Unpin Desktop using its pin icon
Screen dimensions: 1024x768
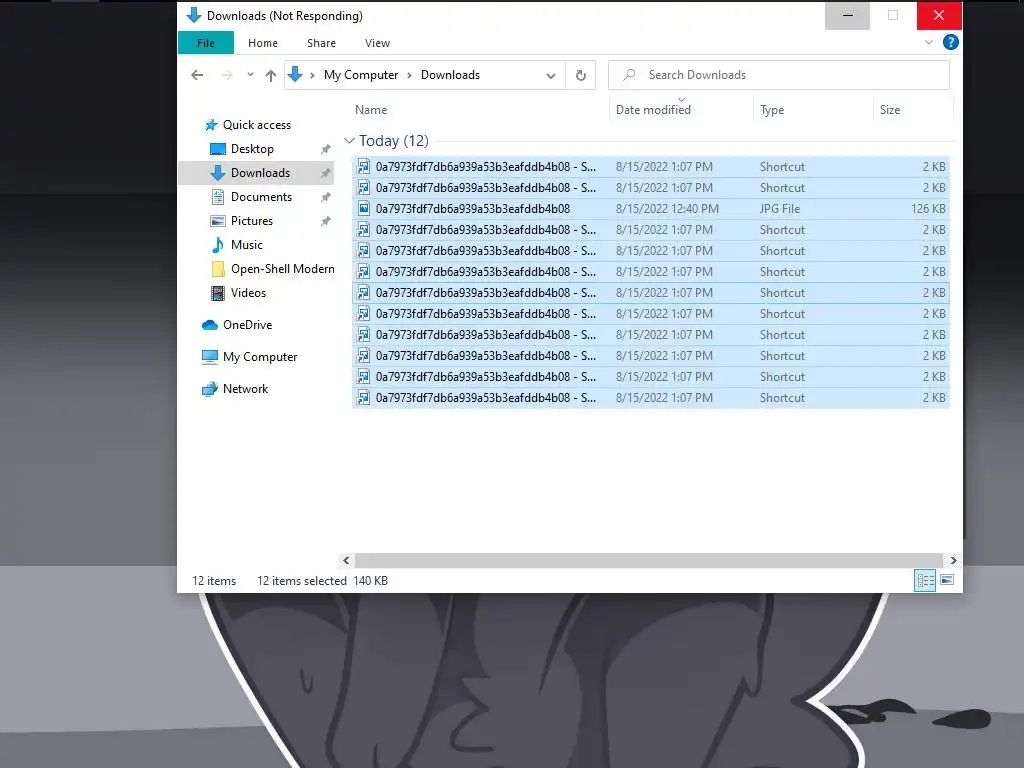click(325, 150)
